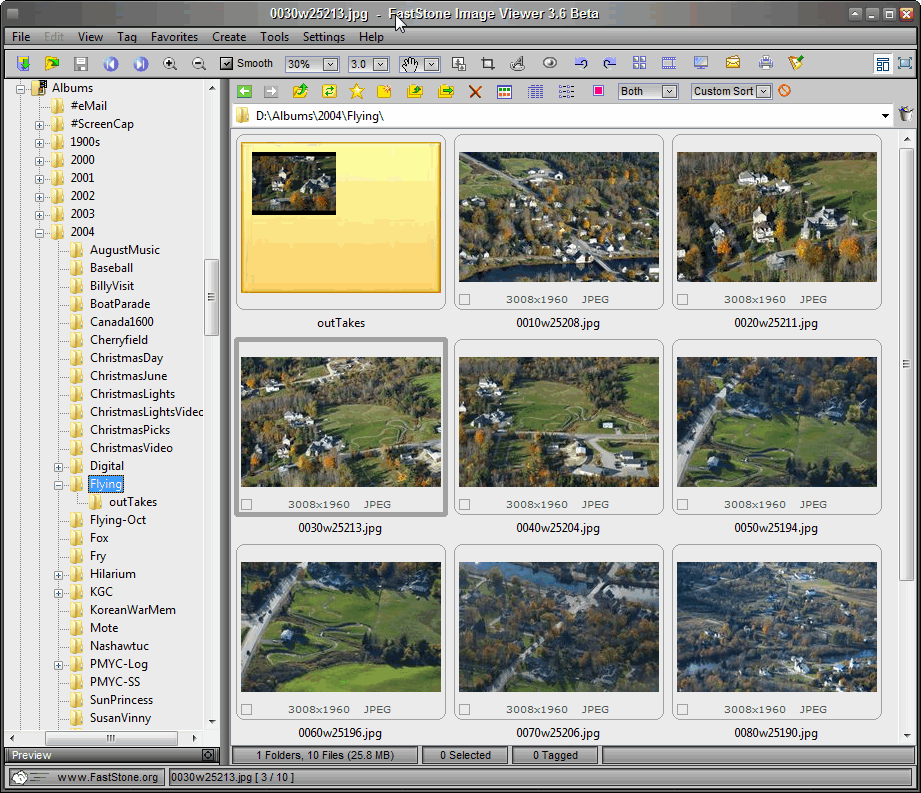Viewport: 921px width, 793px height.
Task: Delete selected item with the red X
Action: point(475,92)
